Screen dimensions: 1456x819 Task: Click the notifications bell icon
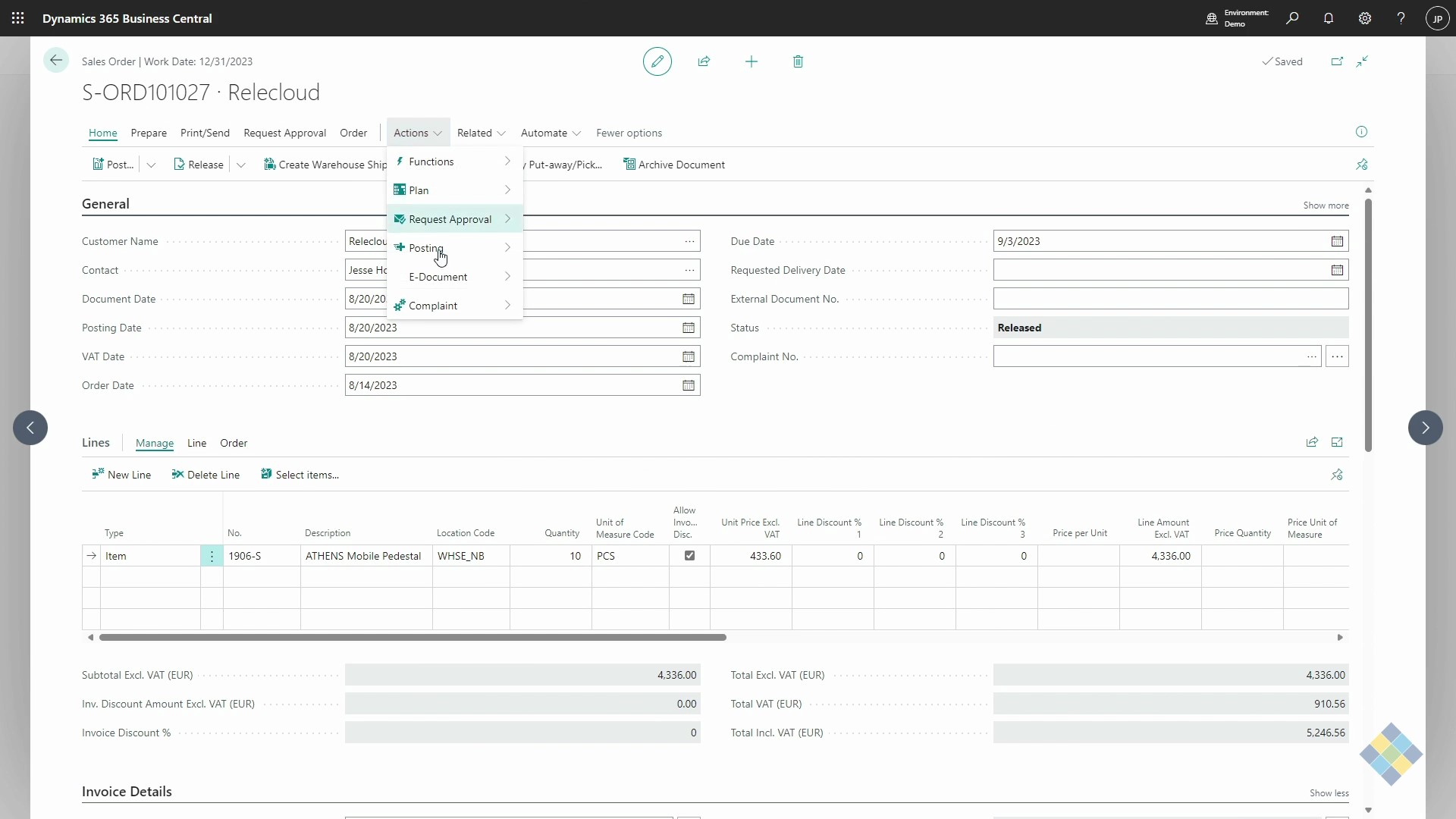pos(1329,18)
